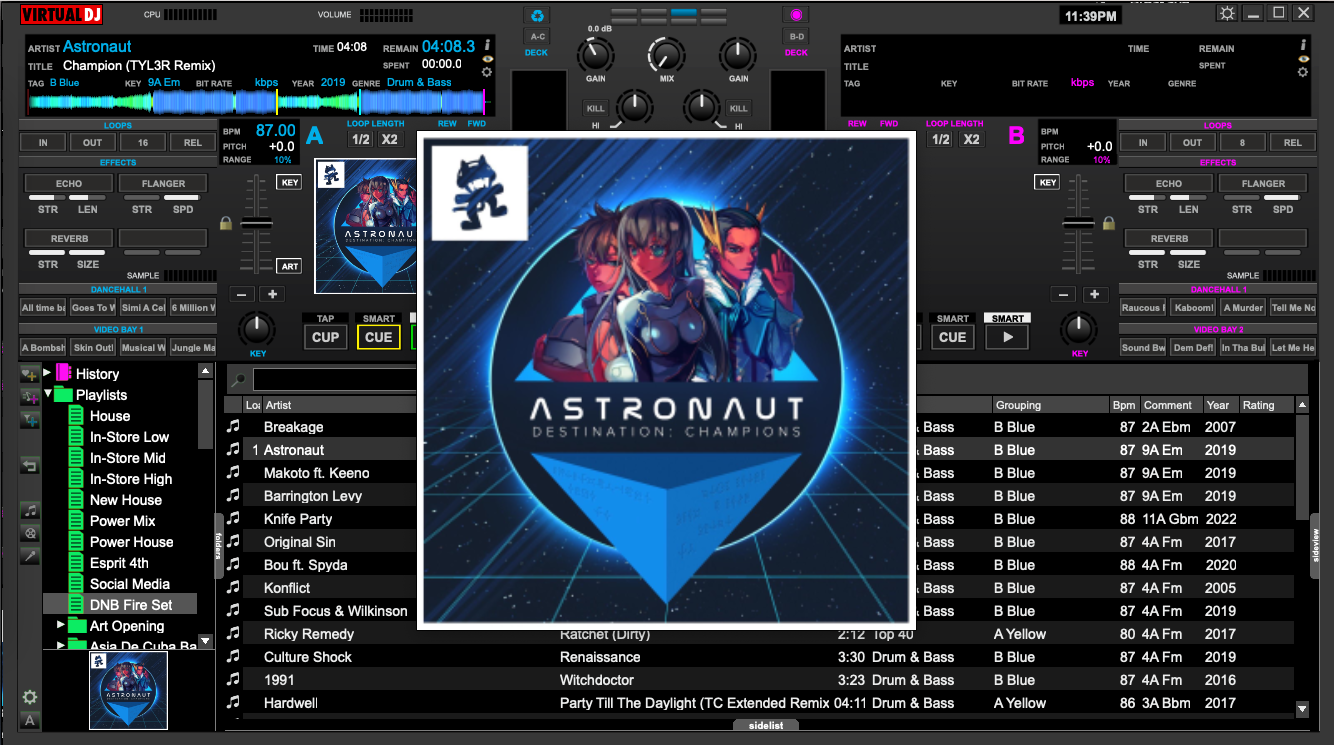Show video files via the film reel icon
The width and height of the screenshot is (1334, 745).
point(30,533)
